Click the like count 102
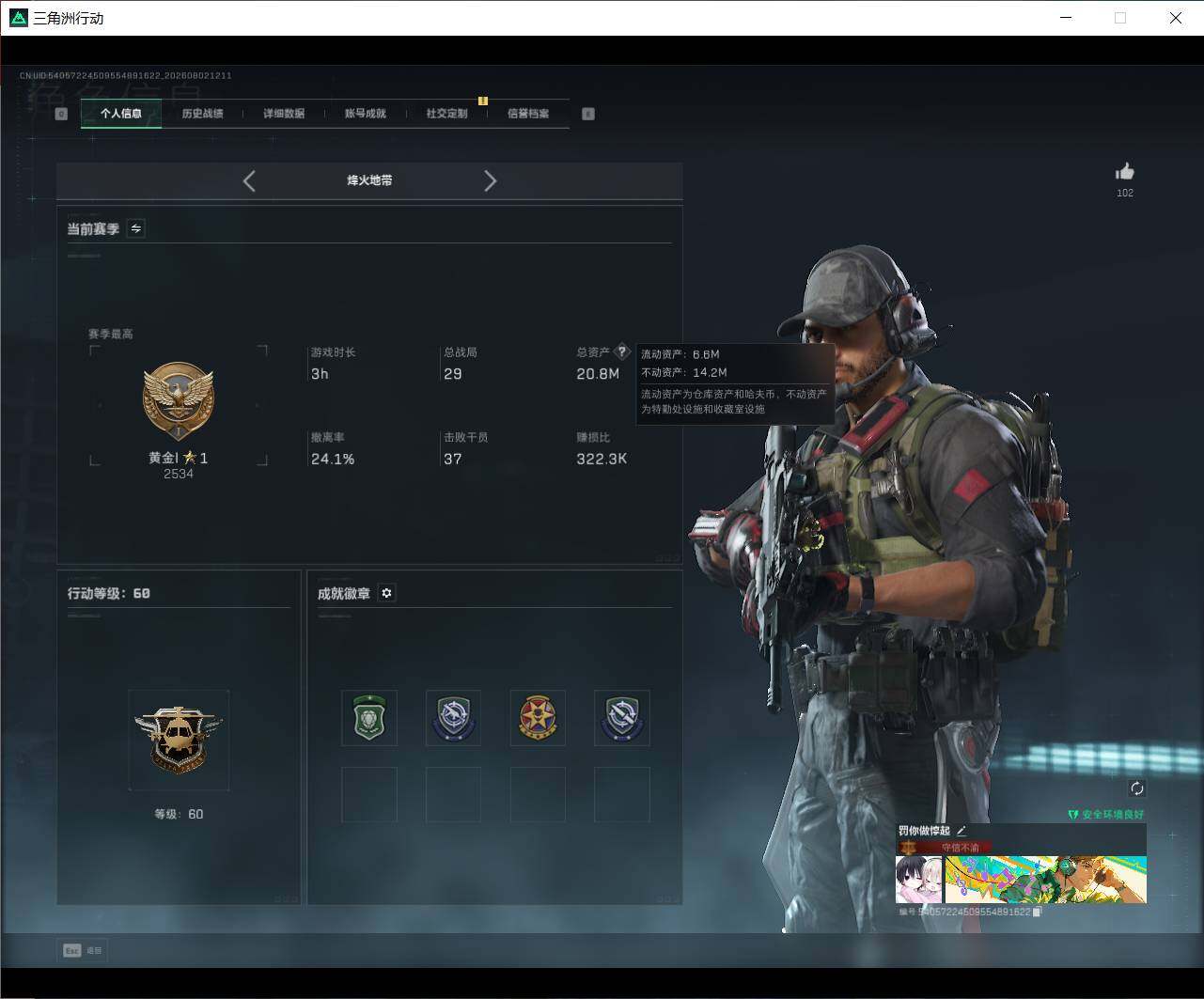The image size is (1204, 999). click(x=1125, y=193)
